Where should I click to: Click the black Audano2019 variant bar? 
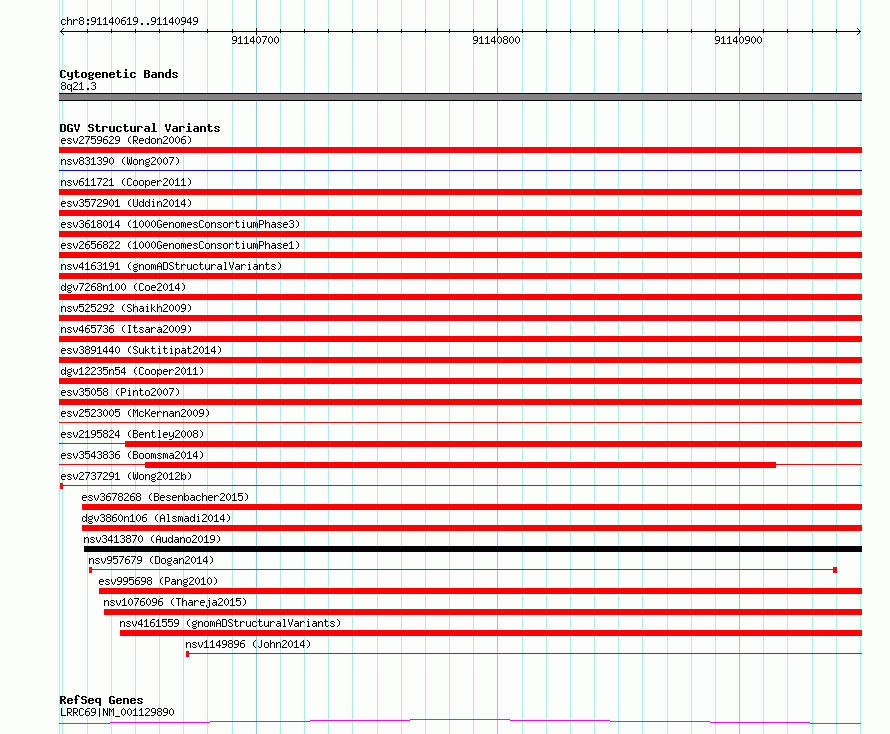click(x=473, y=549)
